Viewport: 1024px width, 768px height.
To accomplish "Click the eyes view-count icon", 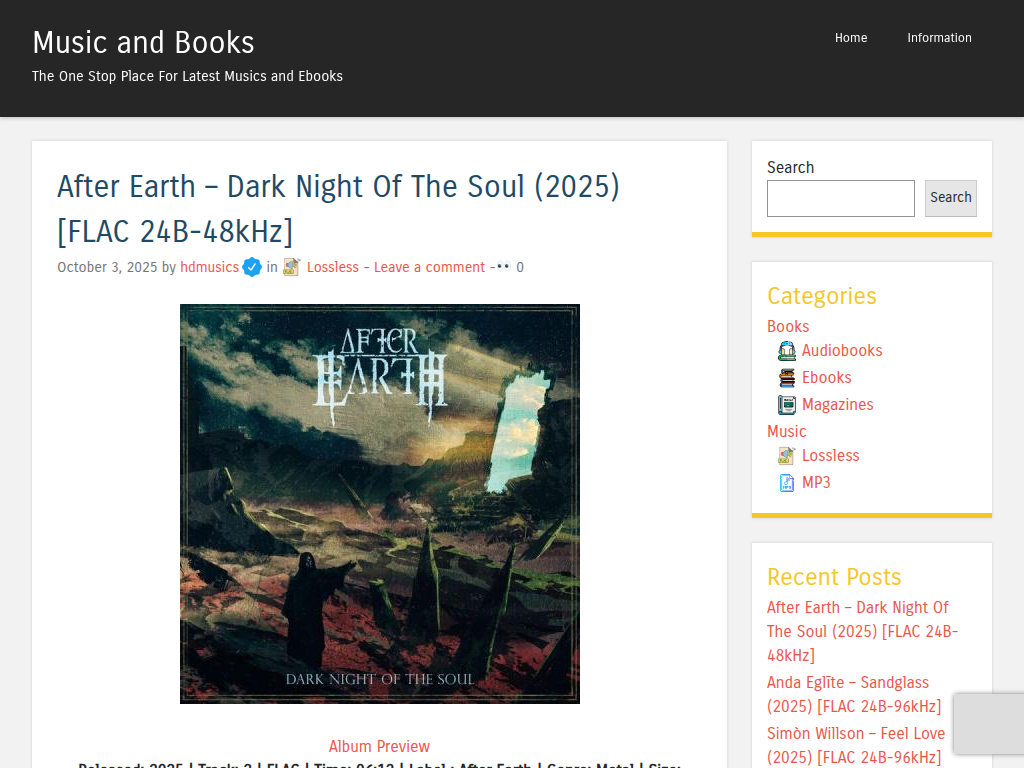I will click(x=503, y=266).
